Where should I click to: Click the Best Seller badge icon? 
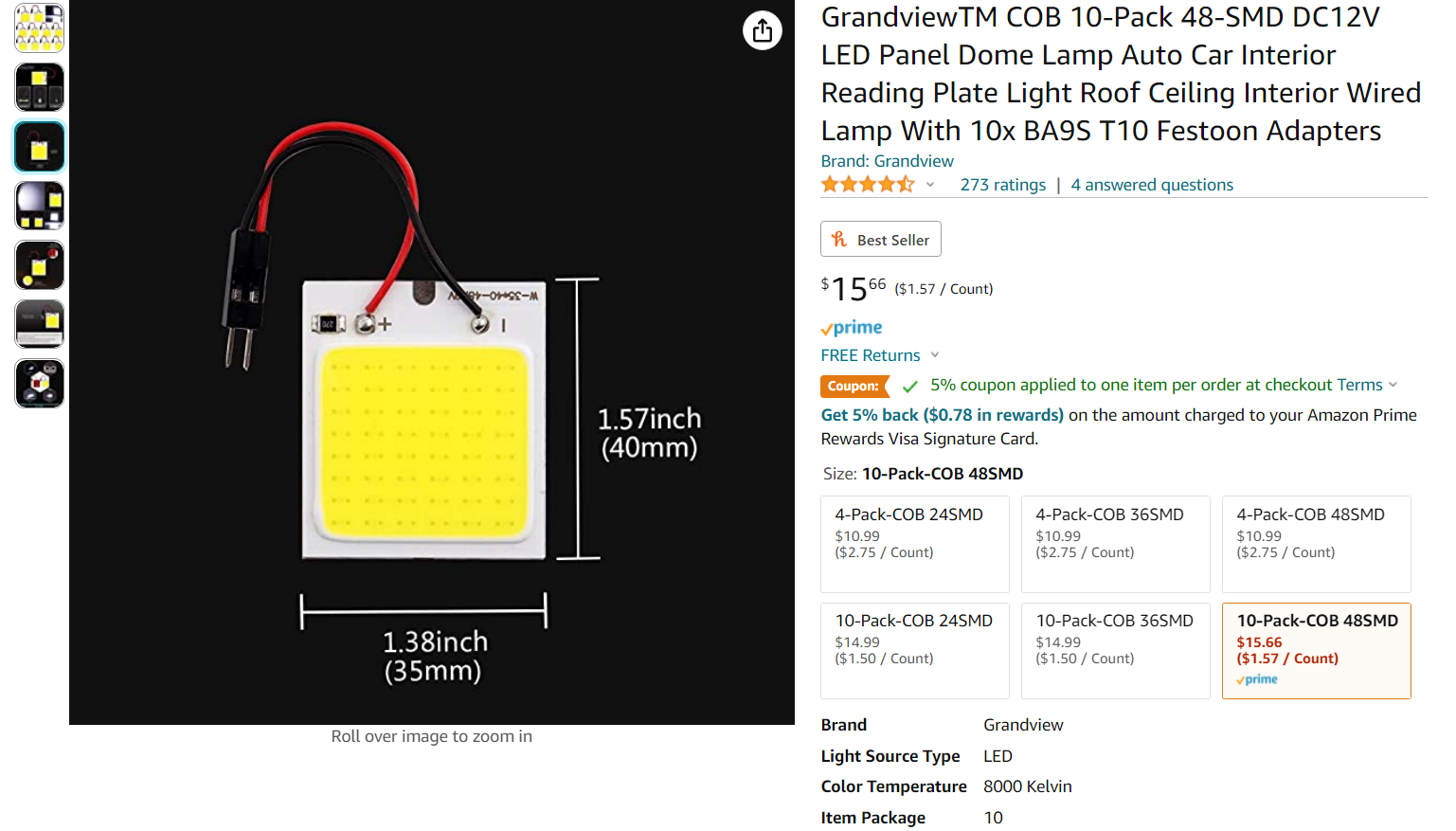[839, 239]
